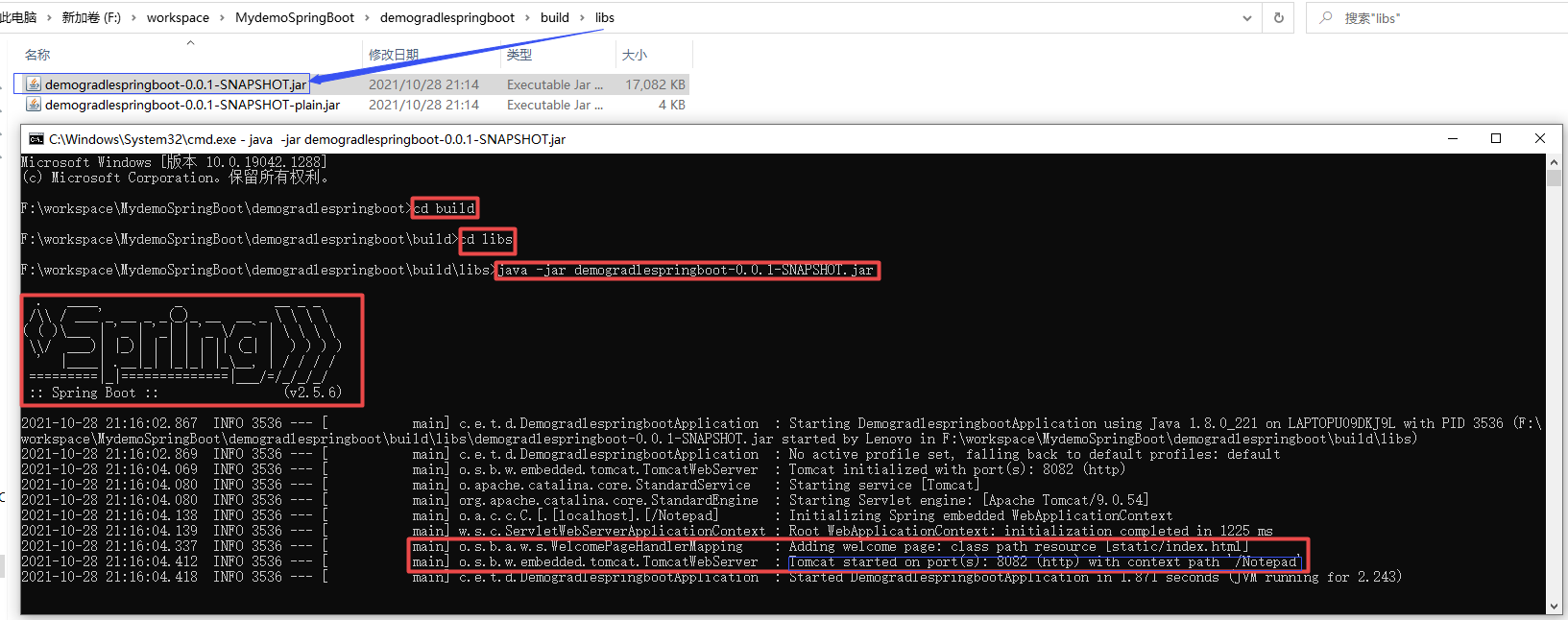Expand chevron after 'MydemoSpringBoot' breadcrumb

pyautogui.click(x=367, y=17)
